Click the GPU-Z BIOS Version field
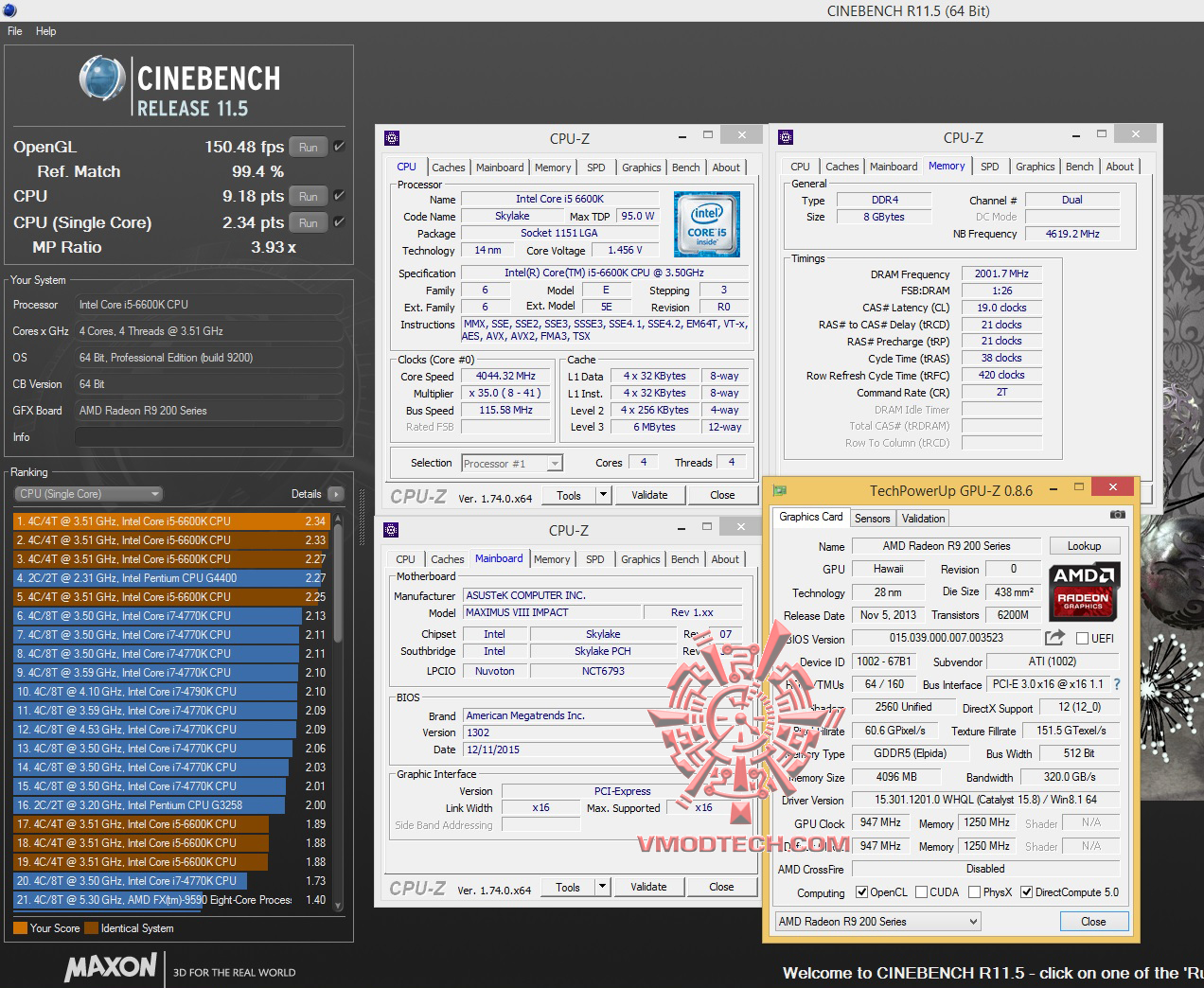Image resolution: width=1204 pixels, height=988 pixels. click(x=946, y=638)
